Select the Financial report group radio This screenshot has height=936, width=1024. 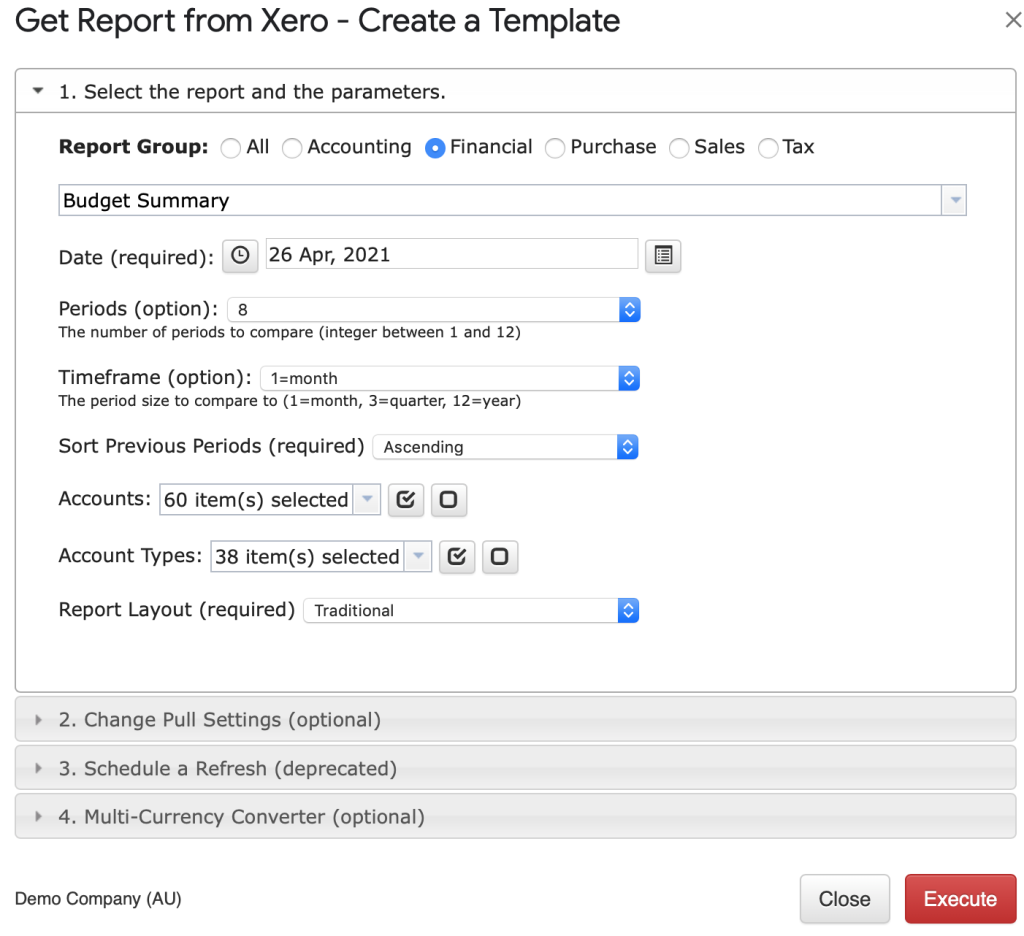(435, 148)
